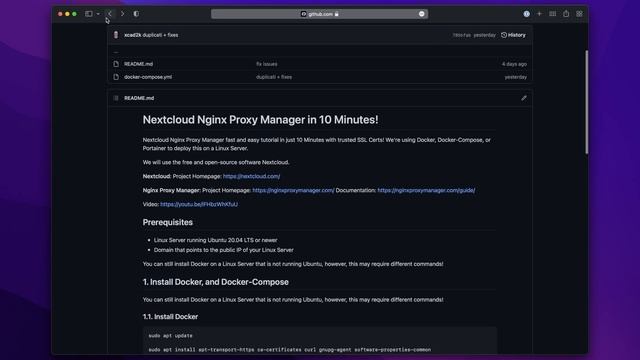640x360 pixels.
Task: Open a new tab with plus icon
Action: coord(539,14)
